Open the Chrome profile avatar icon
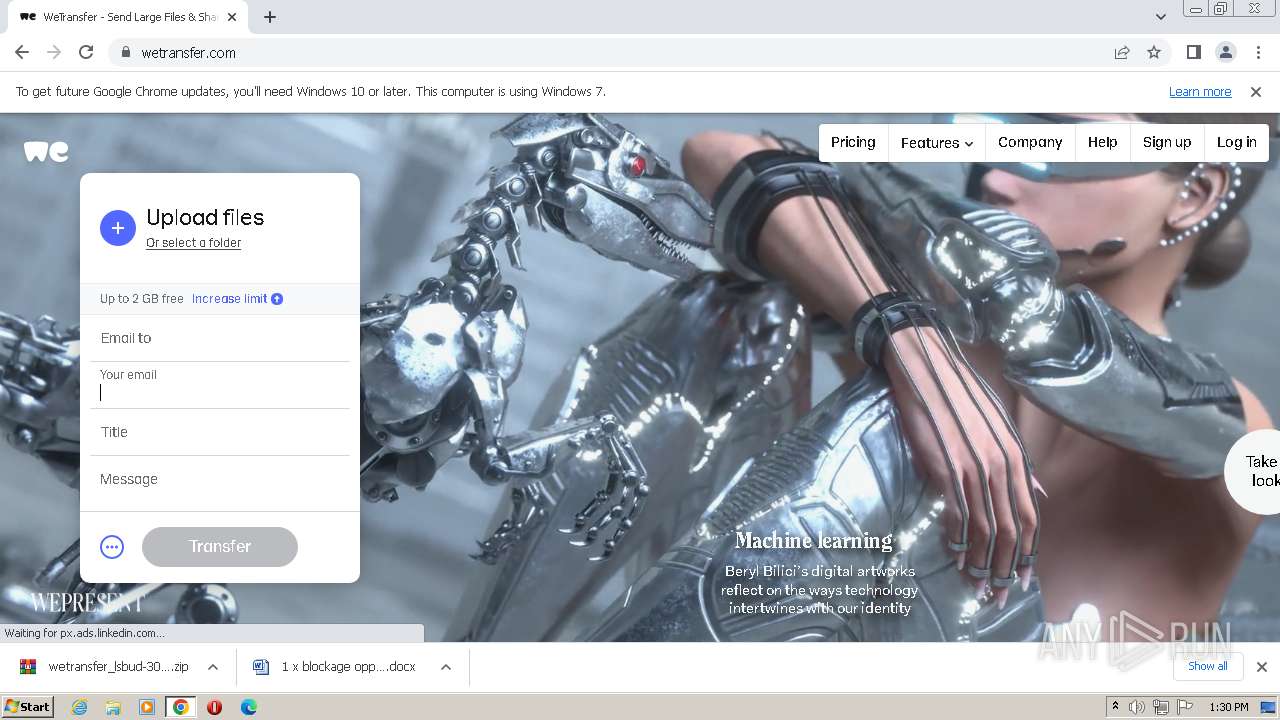 1225,52
